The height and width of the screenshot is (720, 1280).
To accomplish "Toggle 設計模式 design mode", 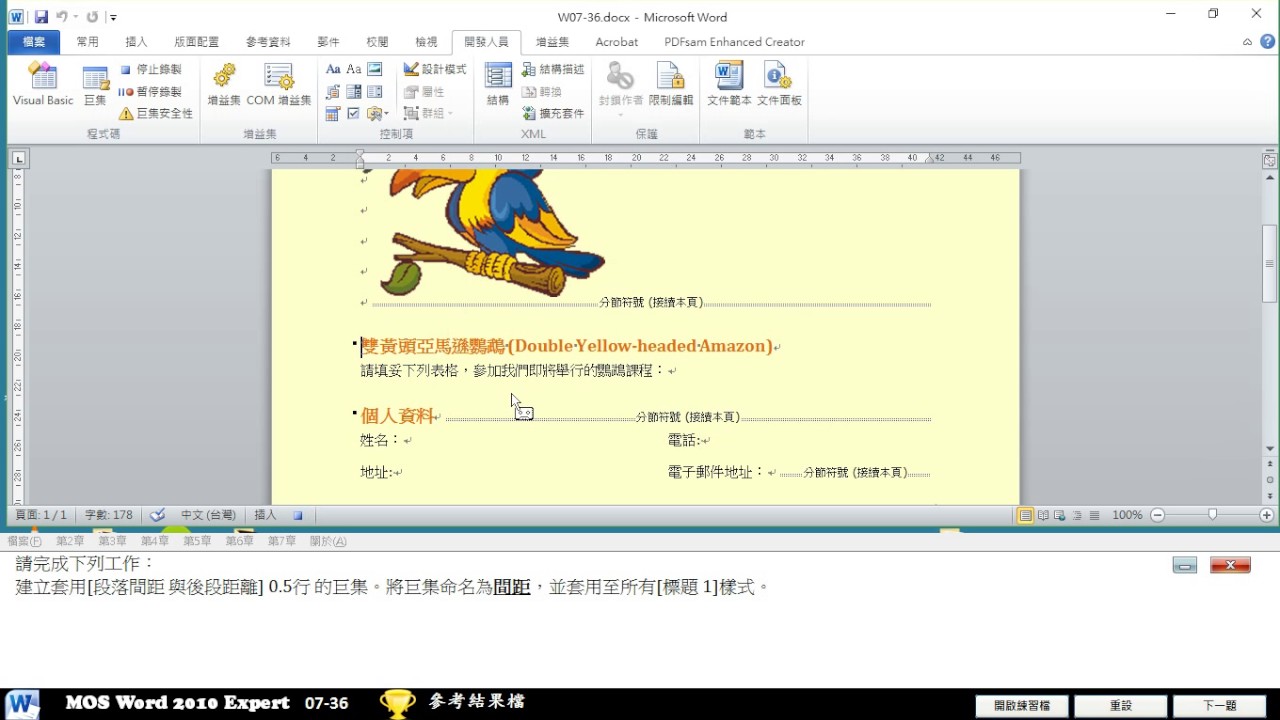I will [x=435, y=69].
